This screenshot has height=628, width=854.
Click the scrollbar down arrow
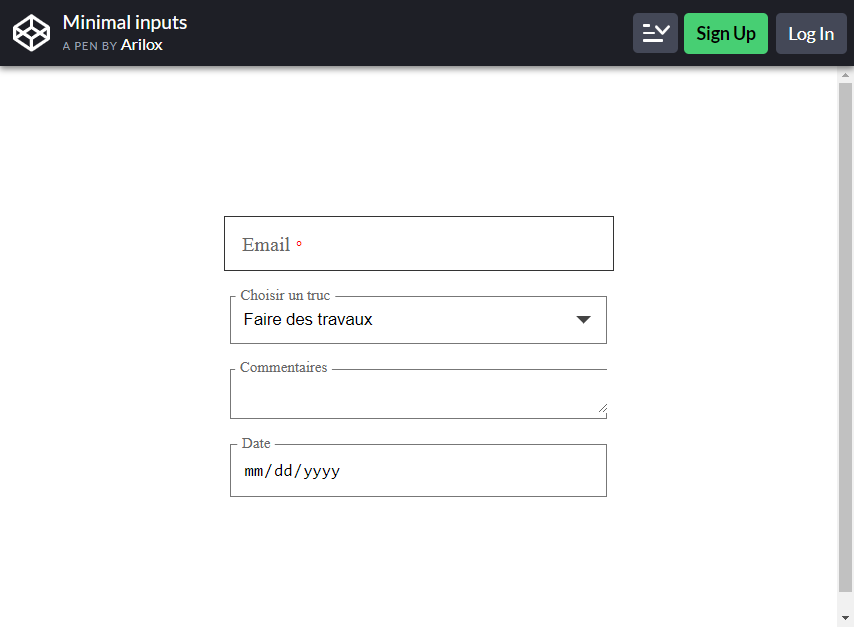[845, 618]
